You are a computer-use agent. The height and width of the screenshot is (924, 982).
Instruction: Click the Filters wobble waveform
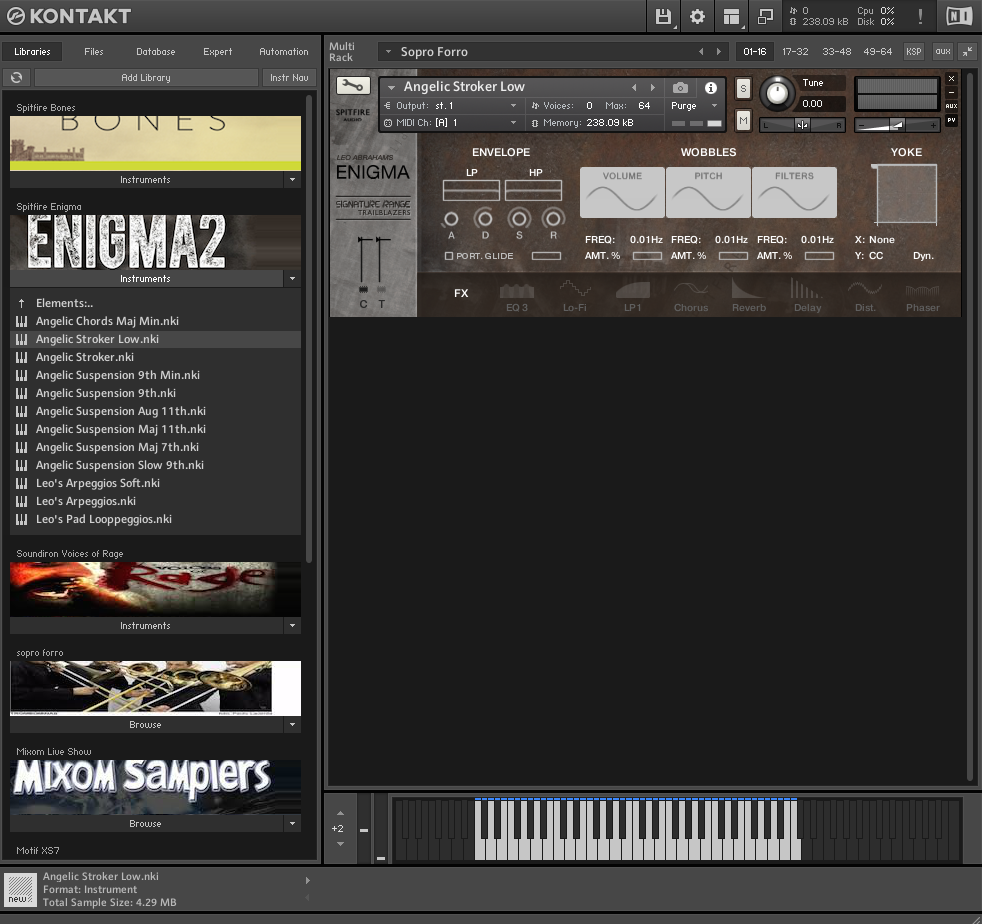(x=794, y=192)
